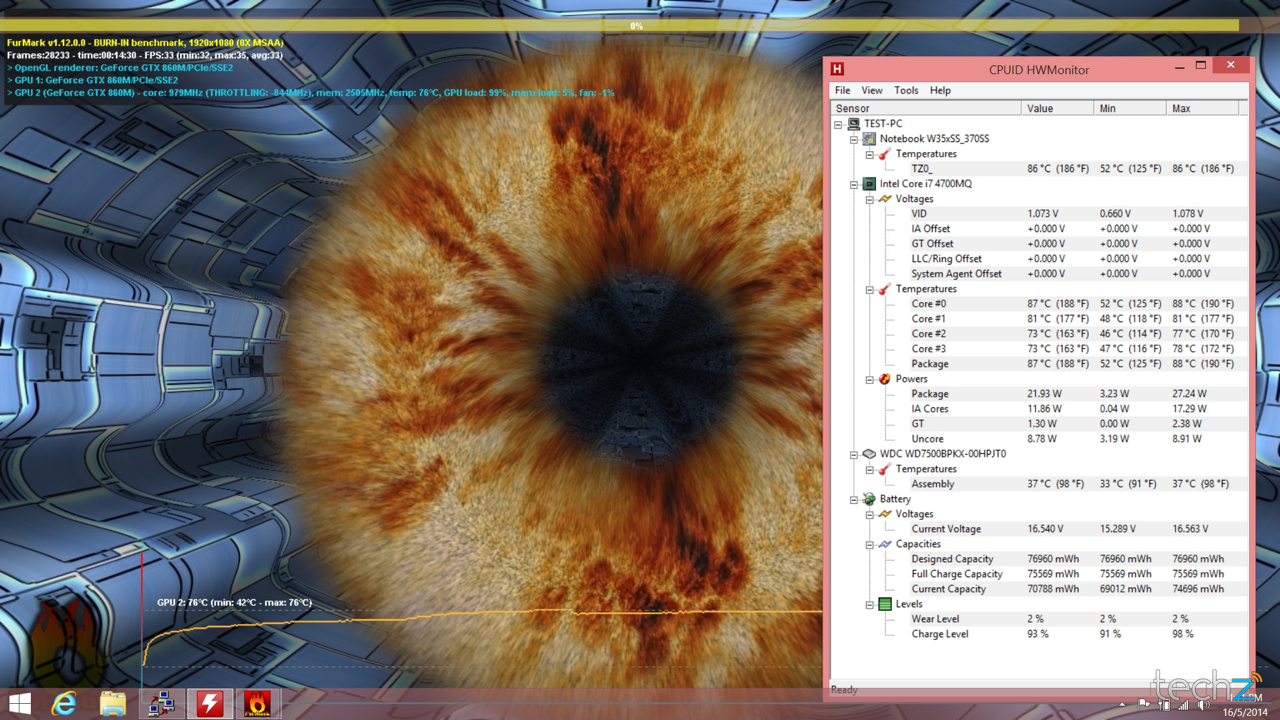1280x720 pixels.
Task: Open Internet Explorer from the taskbar
Action: click(64, 703)
